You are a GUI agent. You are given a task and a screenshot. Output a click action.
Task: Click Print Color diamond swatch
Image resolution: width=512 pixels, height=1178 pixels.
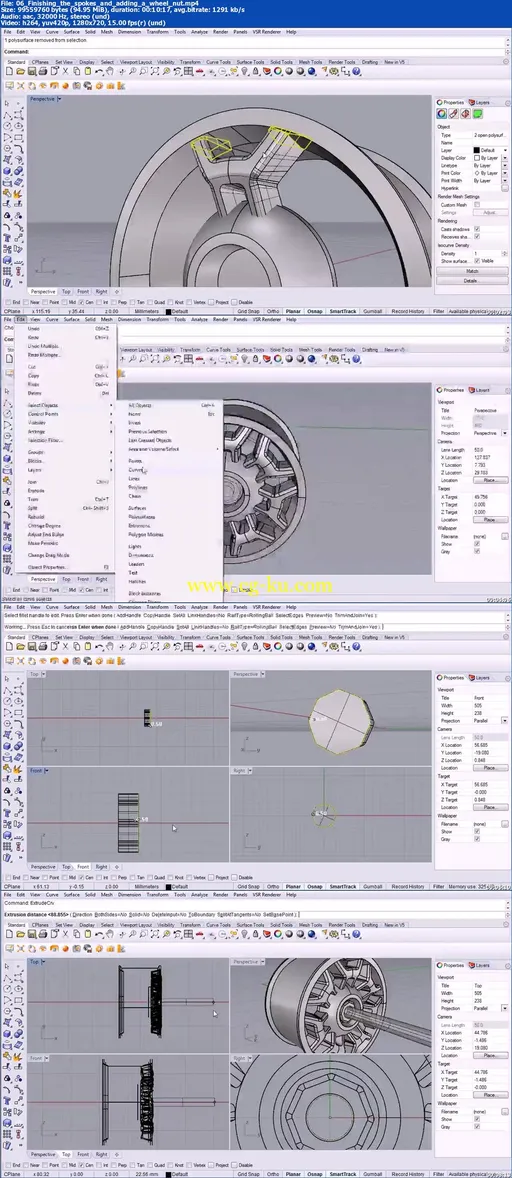click(x=477, y=173)
